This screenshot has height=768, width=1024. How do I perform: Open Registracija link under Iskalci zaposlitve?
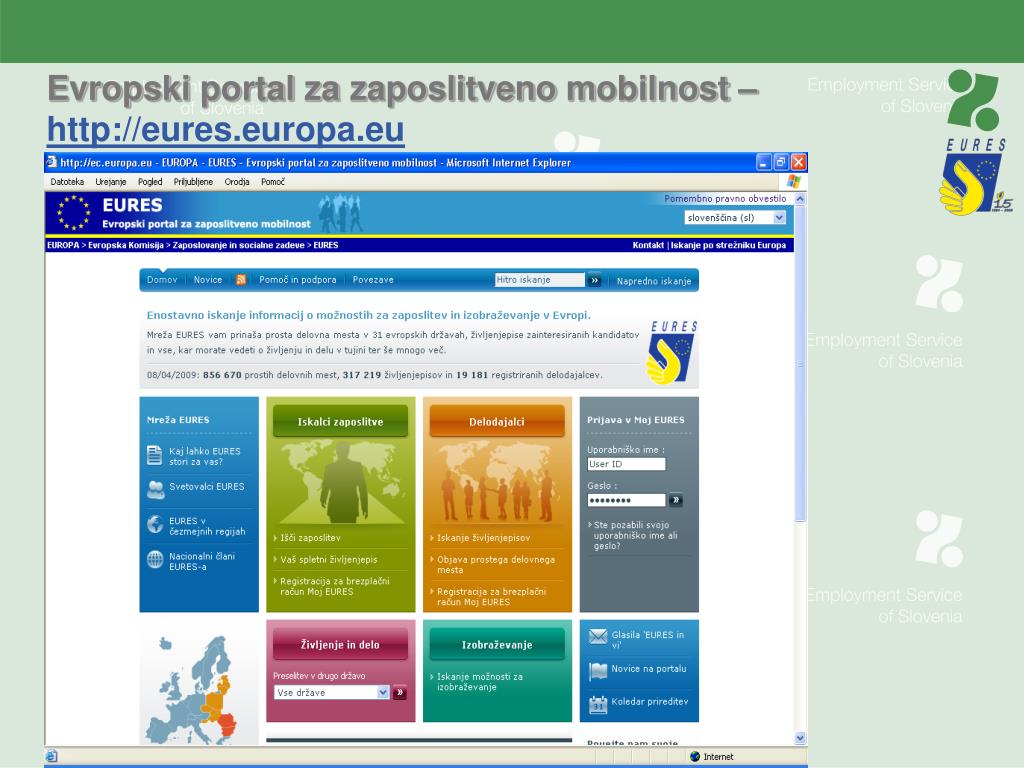[x=334, y=586]
